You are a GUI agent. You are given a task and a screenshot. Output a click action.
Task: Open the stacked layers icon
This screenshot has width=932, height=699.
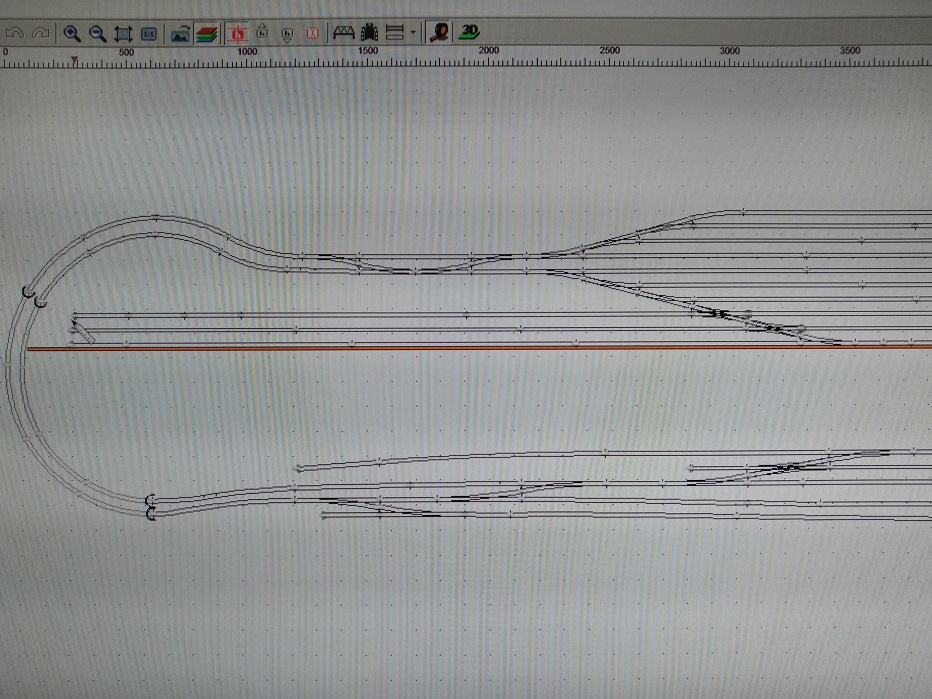206,33
